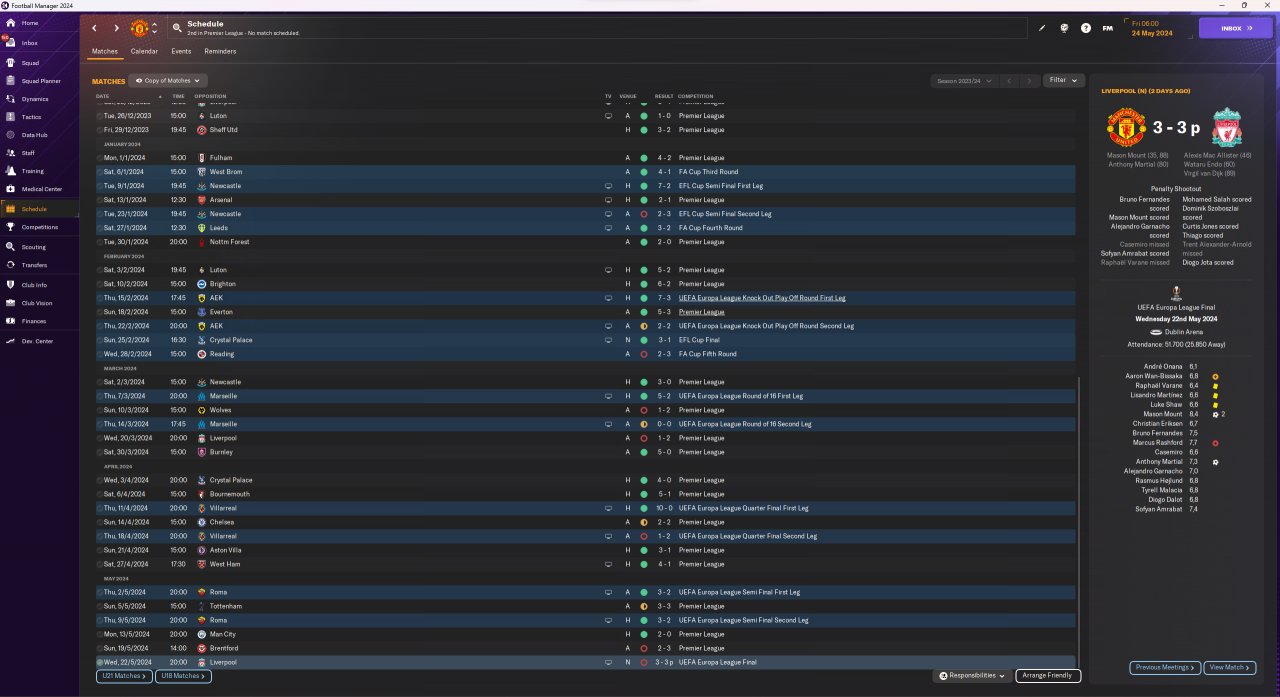Image resolution: width=1280 pixels, height=697 pixels.
Task: Click the date 24 May 2024 display
Action: [1152, 33]
